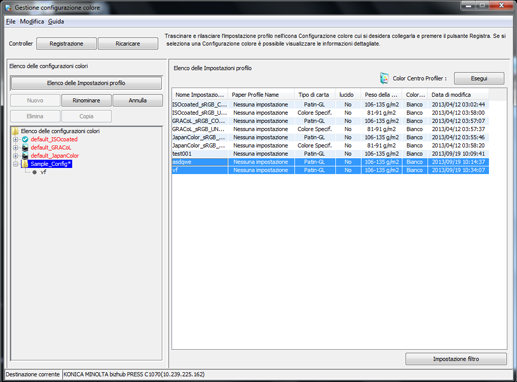Screen dimensions: 517x382
Task: Click the Annulla button
Action: point(138,100)
